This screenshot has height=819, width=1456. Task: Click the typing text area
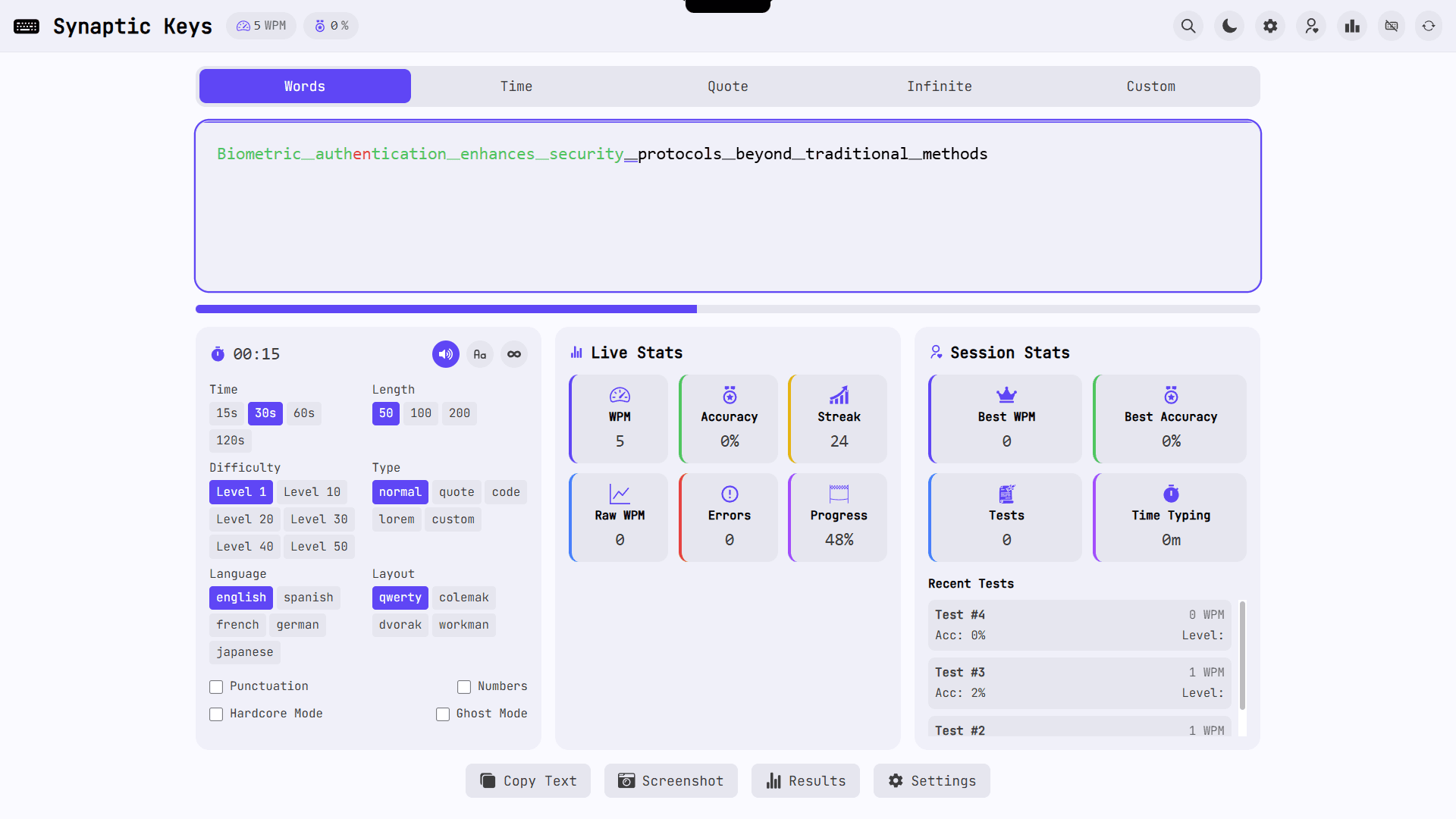click(x=728, y=206)
